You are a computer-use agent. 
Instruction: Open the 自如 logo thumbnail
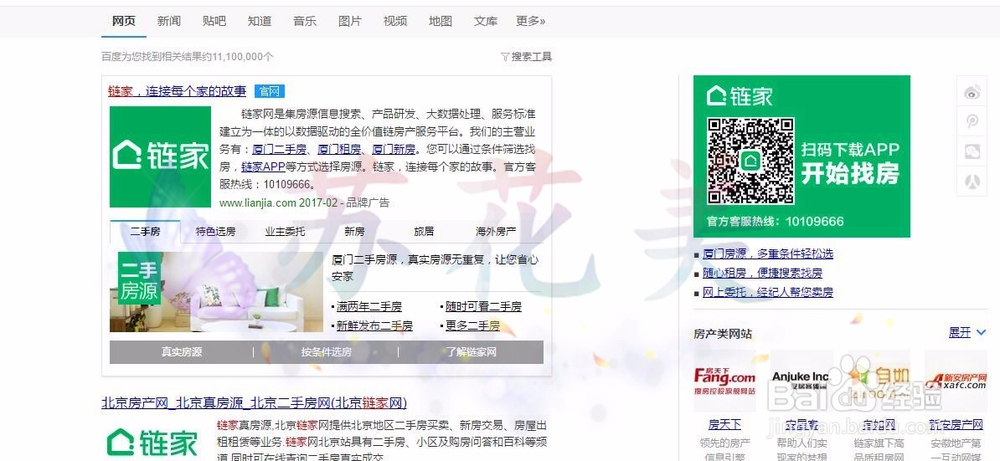click(x=878, y=380)
